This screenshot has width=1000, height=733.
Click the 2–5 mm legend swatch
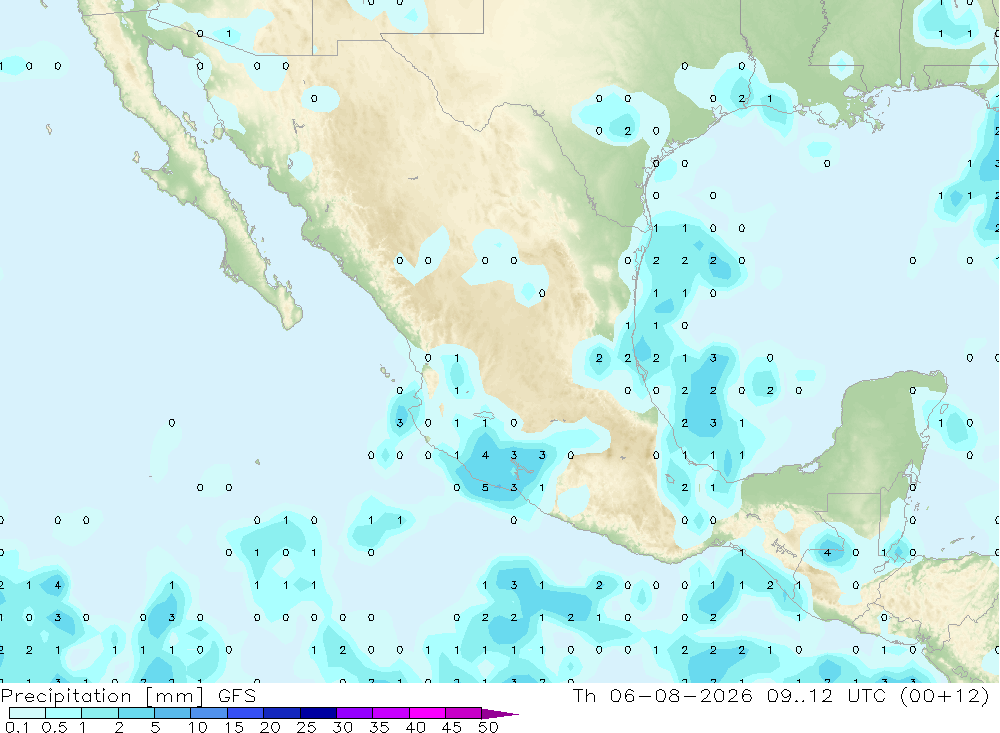[x=136, y=713]
